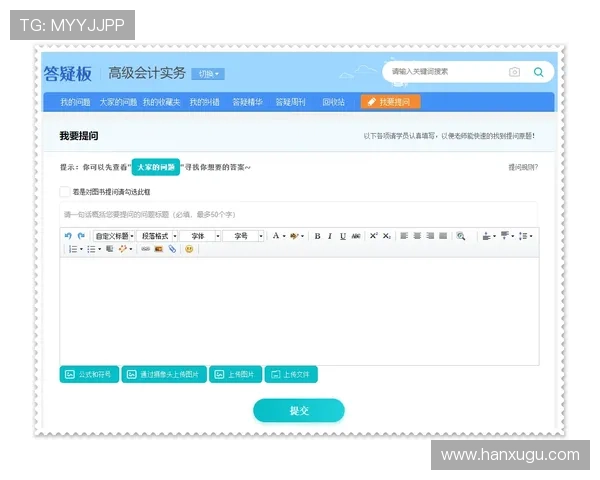Open the 自定义标题 dropdown
This screenshot has height=480, width=600.
[114, 236]
